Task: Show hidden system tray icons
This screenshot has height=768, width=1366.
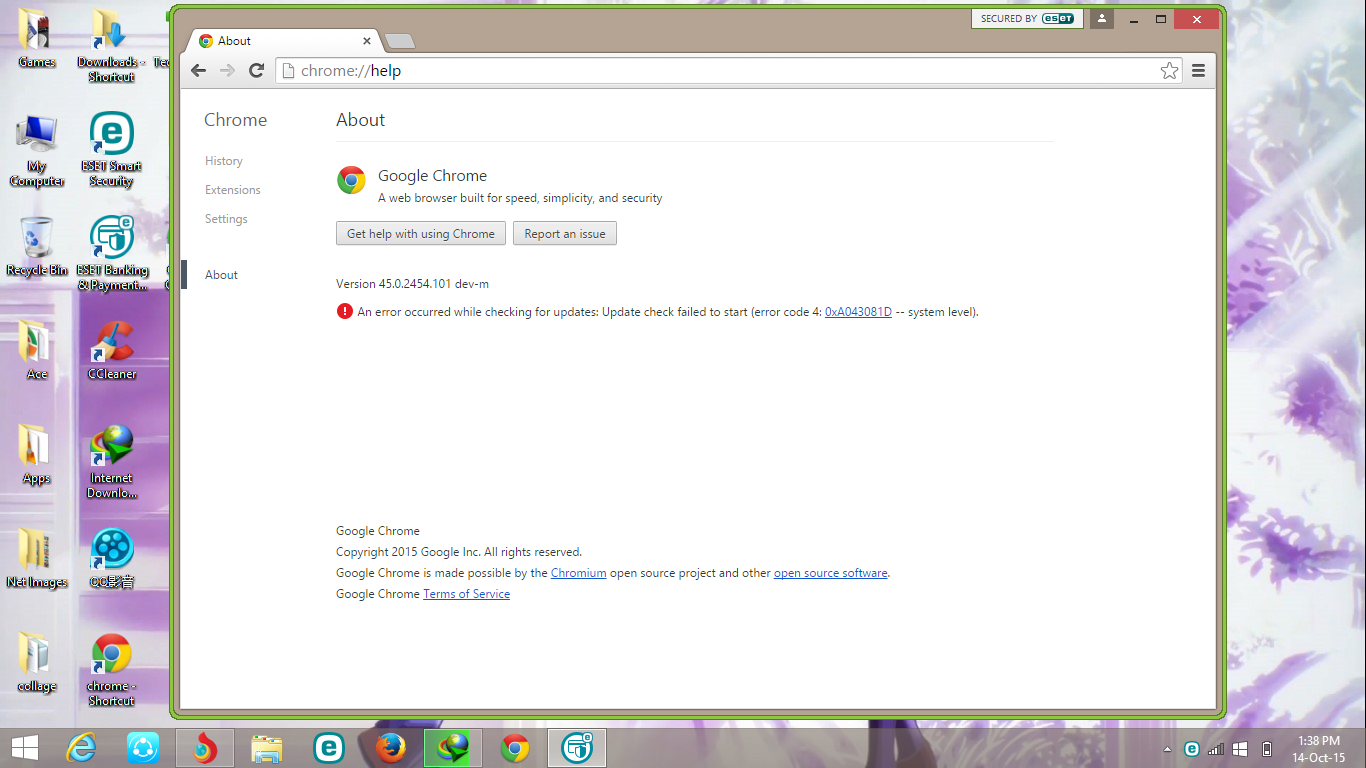Action: coord(1167,749)
